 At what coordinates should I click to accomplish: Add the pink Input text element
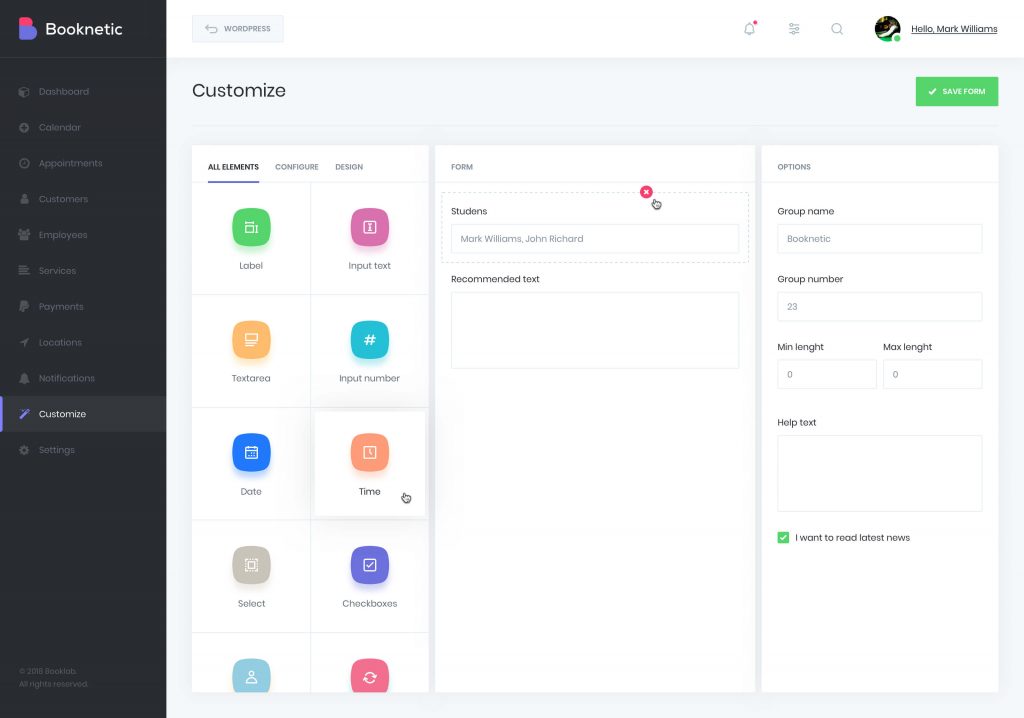370,238
